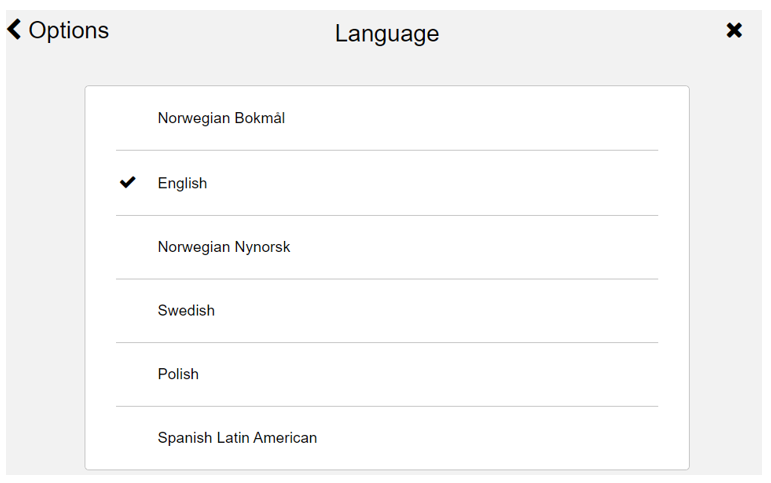Return to Options via the Options label
Viewport: 771px width, 483px height.
point(68,30)
